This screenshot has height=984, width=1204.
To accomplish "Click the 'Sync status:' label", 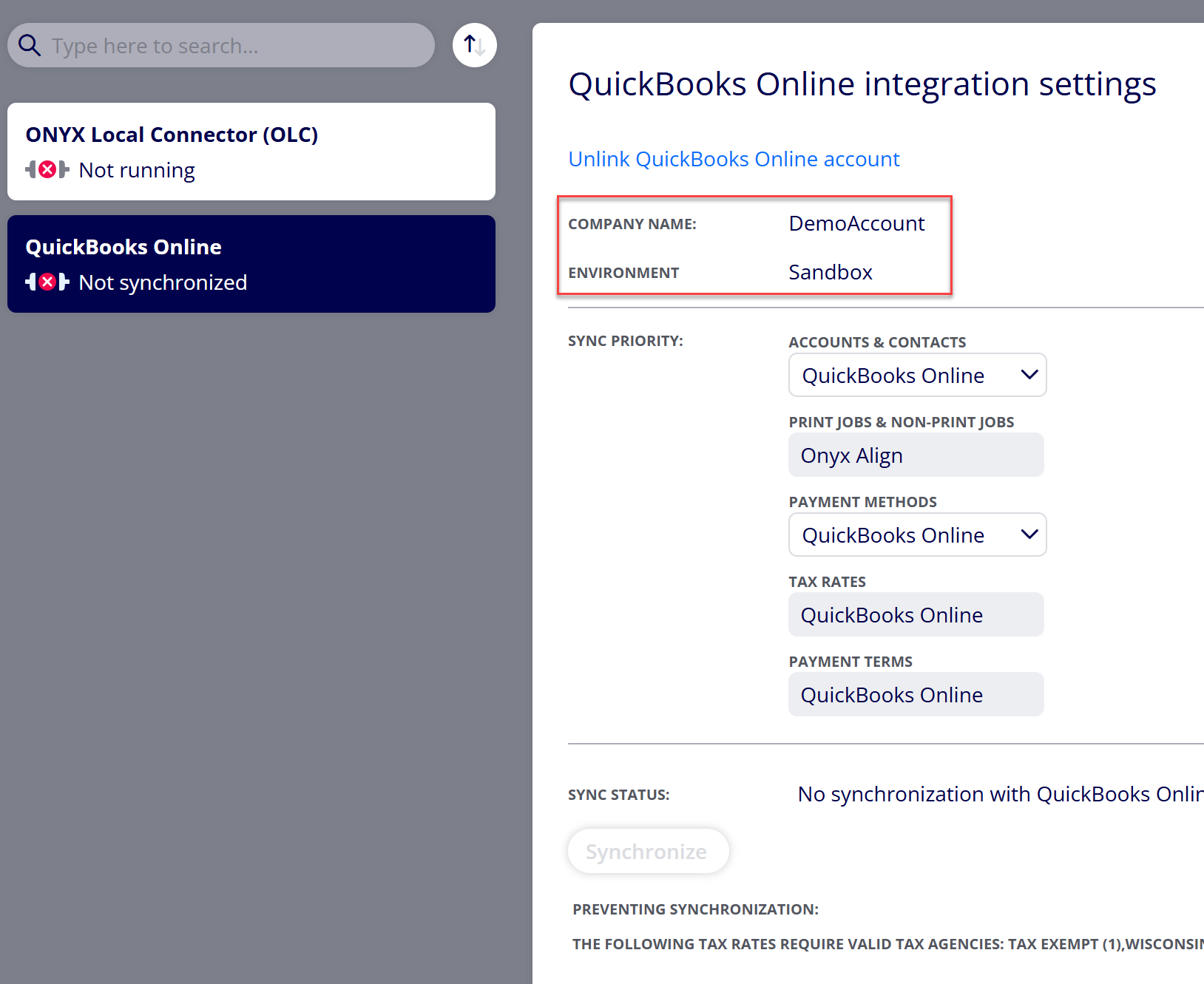I will point(618,795).
